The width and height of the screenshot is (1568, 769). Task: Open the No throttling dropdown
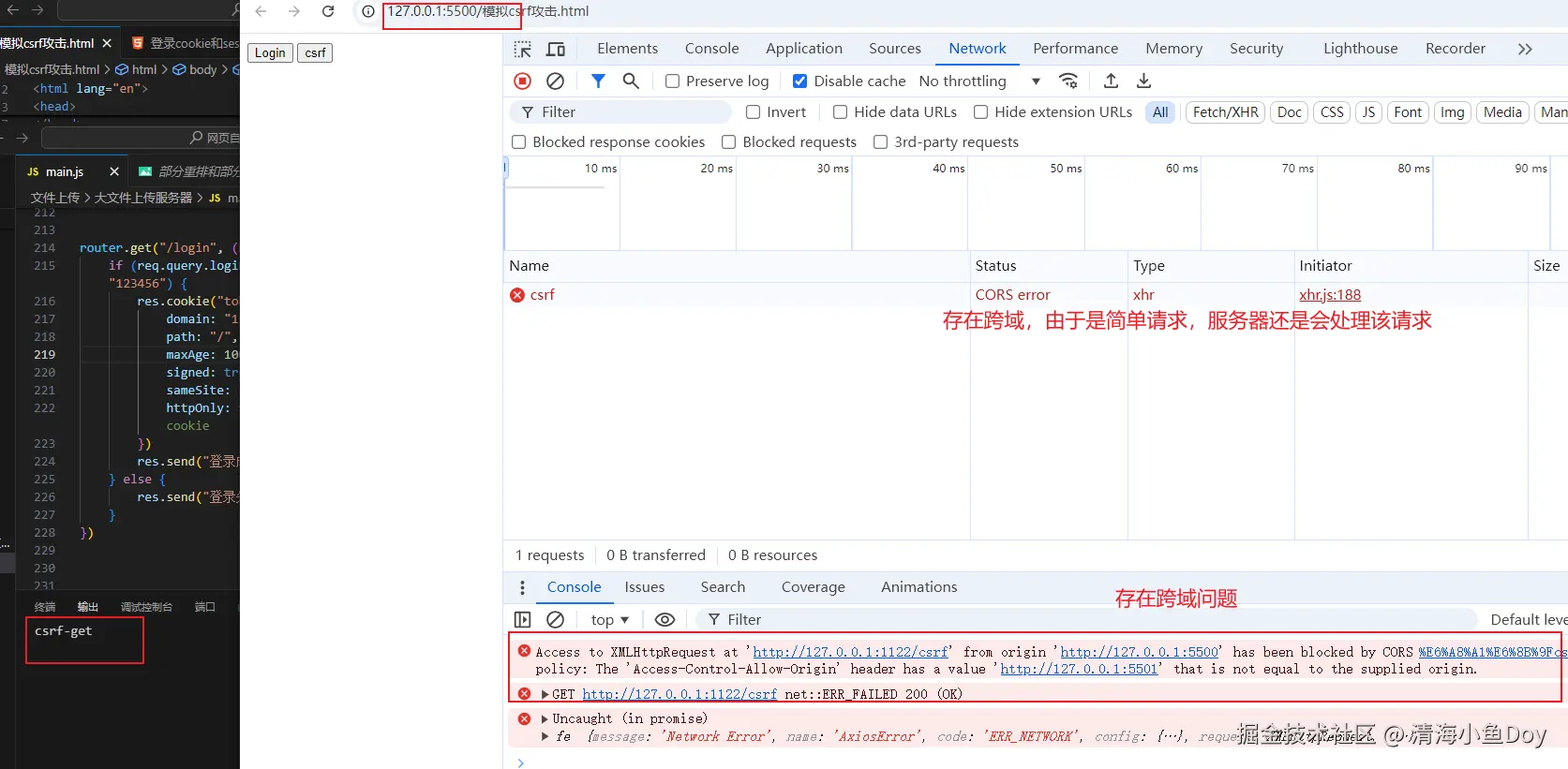(x=979, y=81)
